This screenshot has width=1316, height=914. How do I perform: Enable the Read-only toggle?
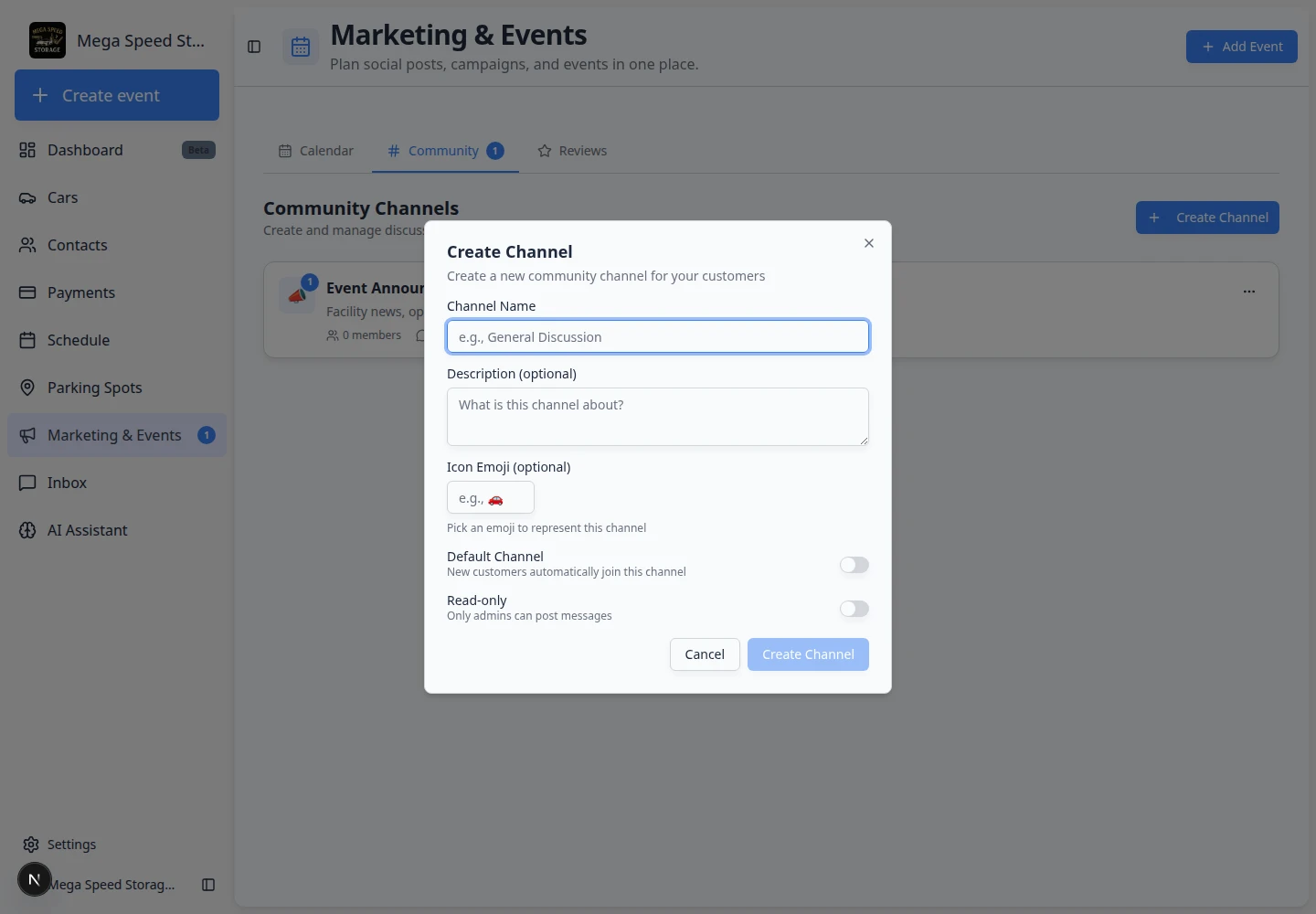click(x=854, y=609)
